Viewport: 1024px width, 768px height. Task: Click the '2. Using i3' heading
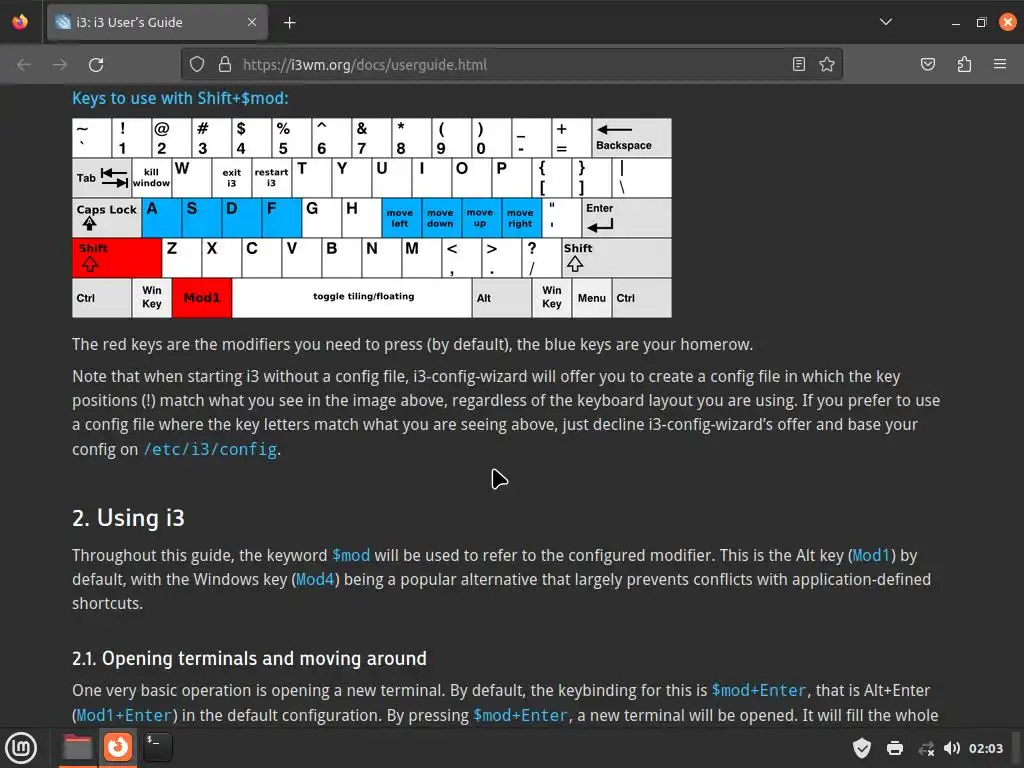(129, 518)
